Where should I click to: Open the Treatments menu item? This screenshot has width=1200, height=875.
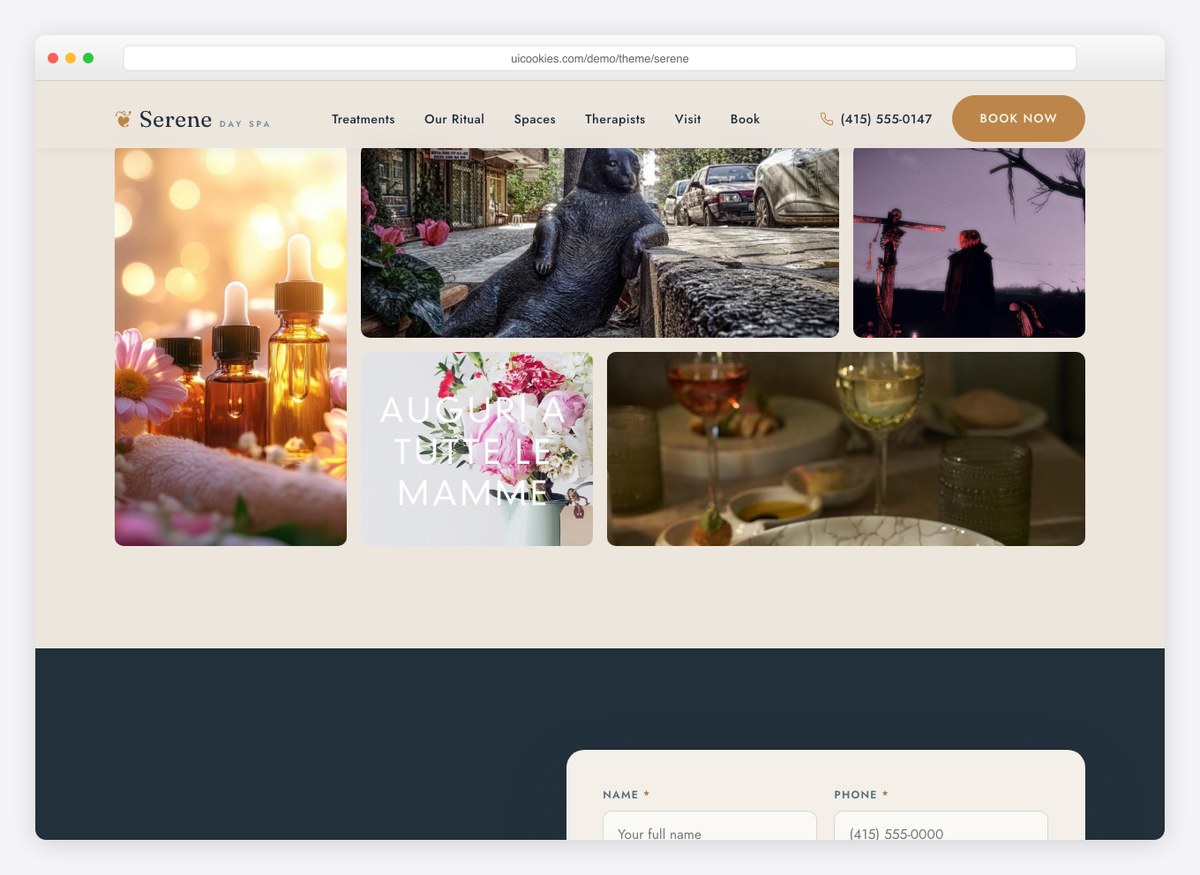[x=363, y=119]
